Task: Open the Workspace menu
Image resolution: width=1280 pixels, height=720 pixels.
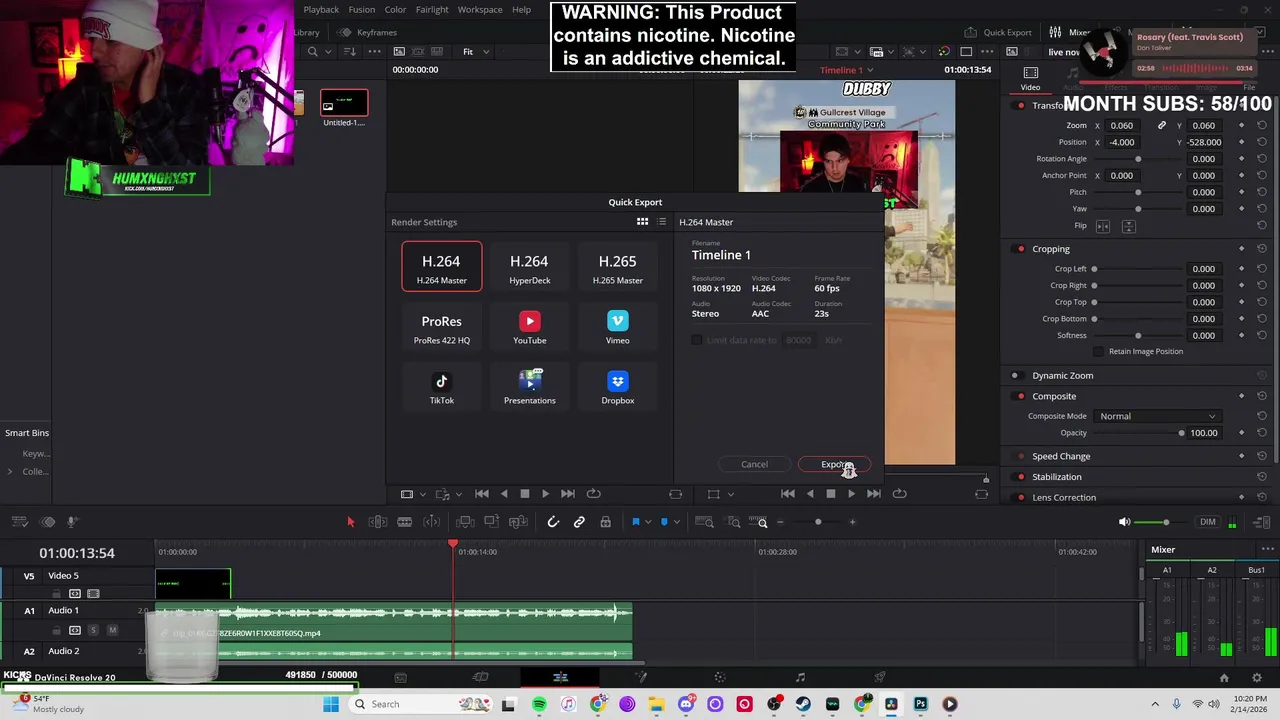Action: tap(480, 10)
